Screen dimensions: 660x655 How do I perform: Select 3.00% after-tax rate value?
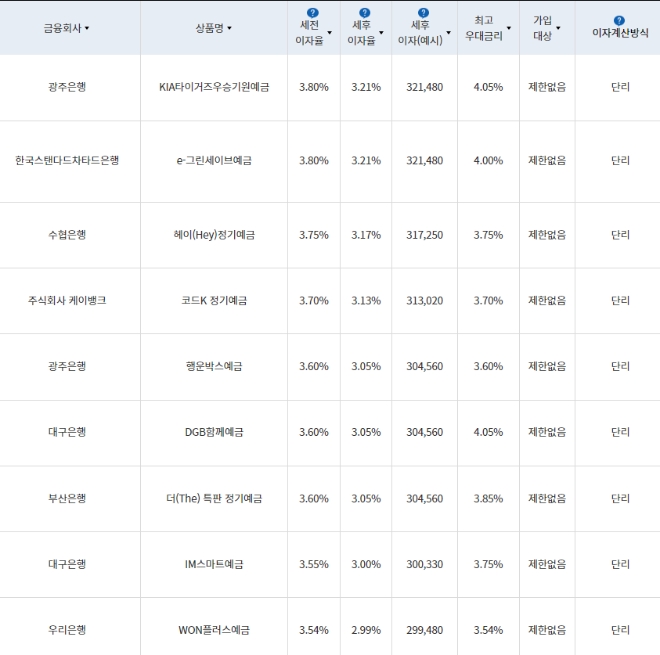(366, 564)
